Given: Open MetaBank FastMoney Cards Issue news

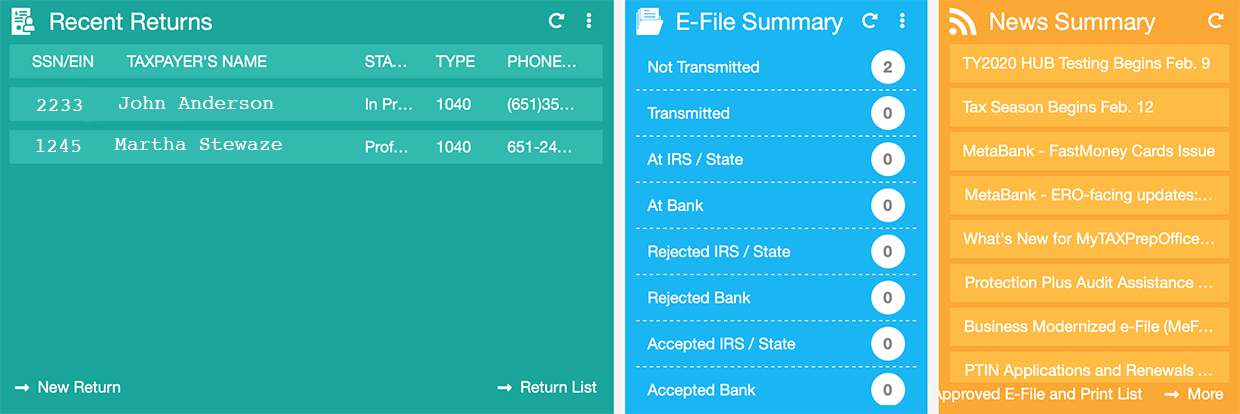Looking at the screenshot, I should click(1089, 151).
